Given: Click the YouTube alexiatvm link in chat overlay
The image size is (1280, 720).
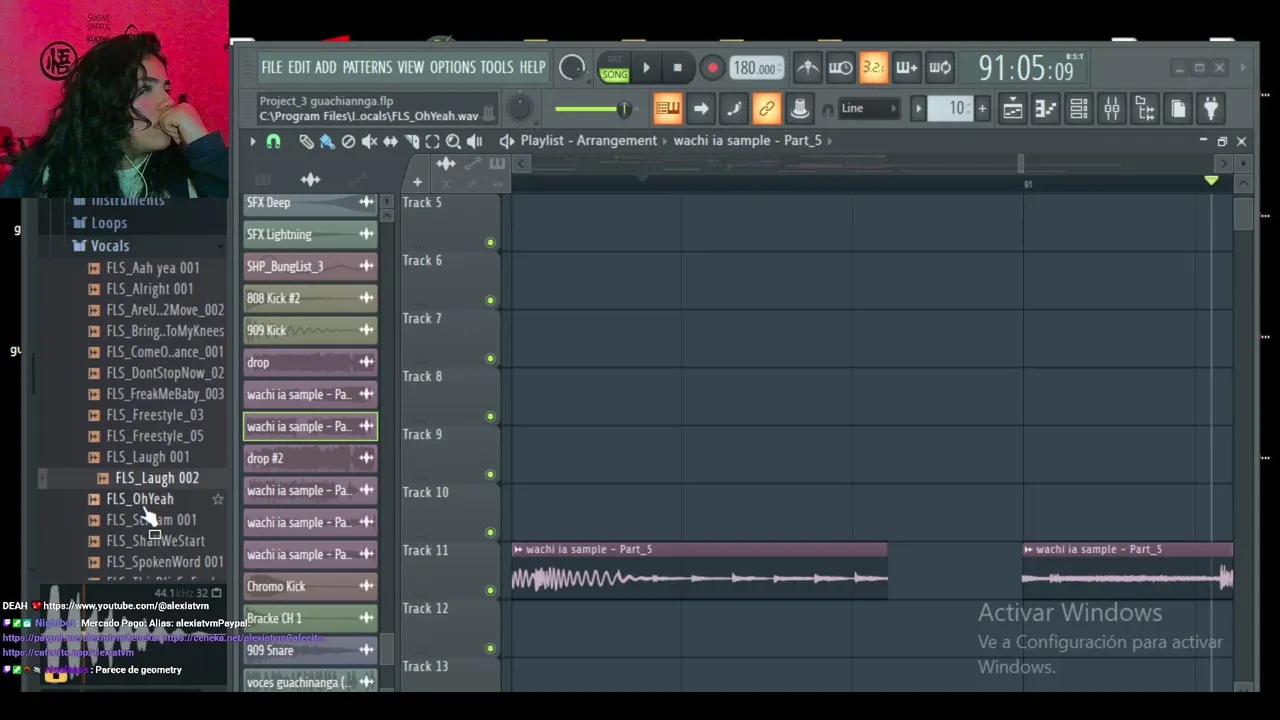Looking at the screenshot, I should 126,606.
